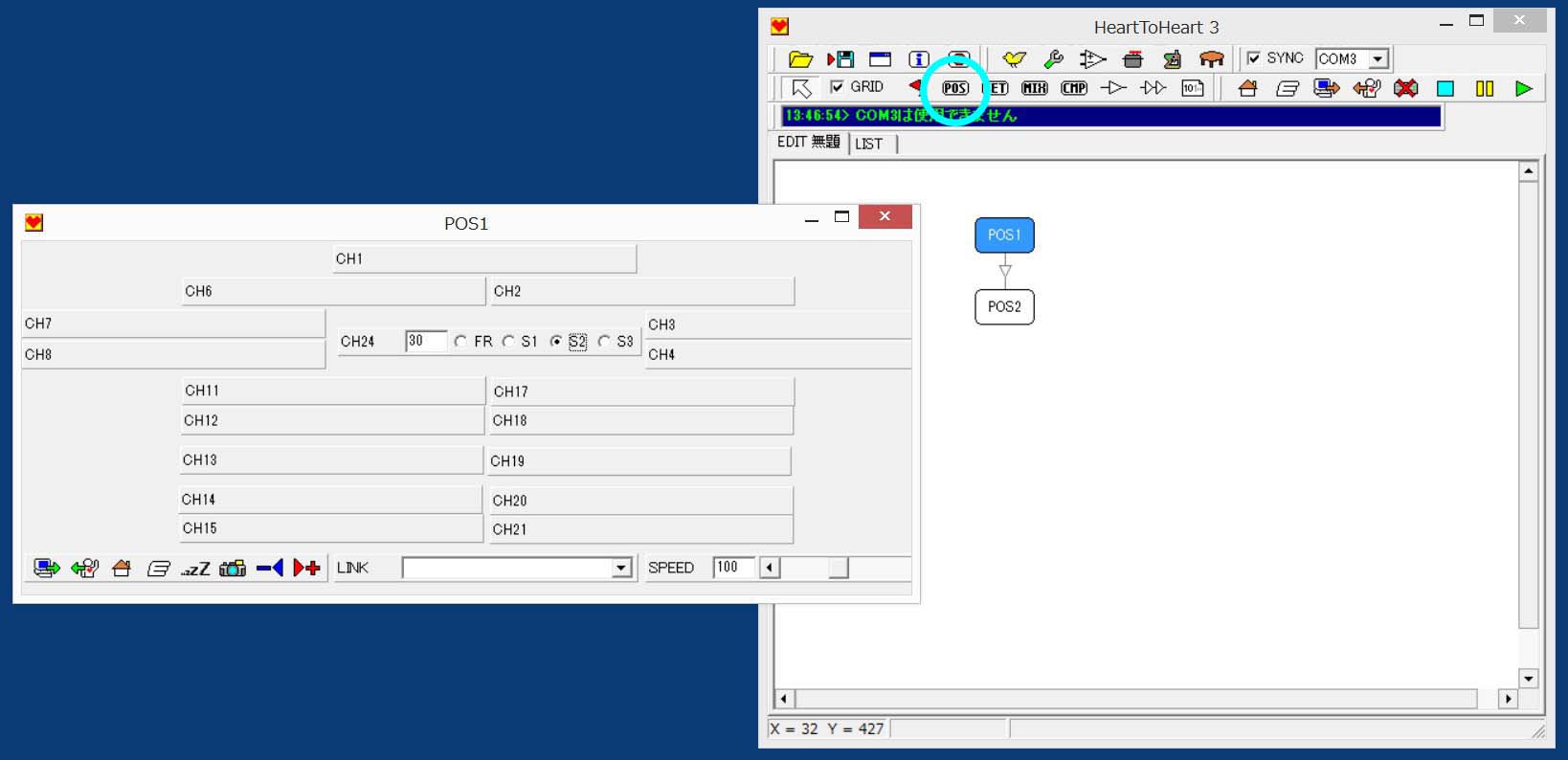
Task: Click the red X delete icon
Action: pyautogui.click(x=1405, y=88)
